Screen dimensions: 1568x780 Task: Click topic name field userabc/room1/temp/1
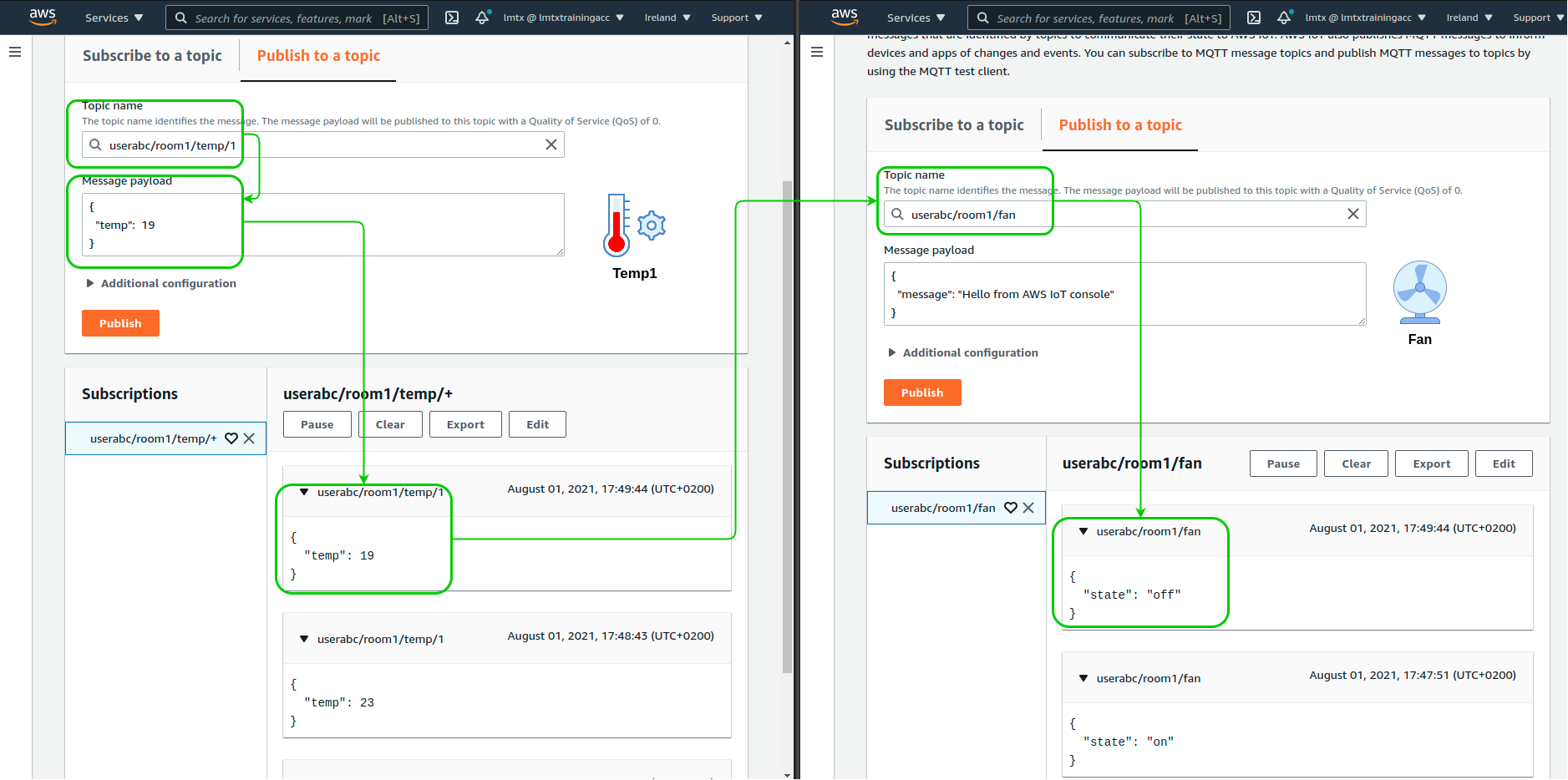(323, 144)
